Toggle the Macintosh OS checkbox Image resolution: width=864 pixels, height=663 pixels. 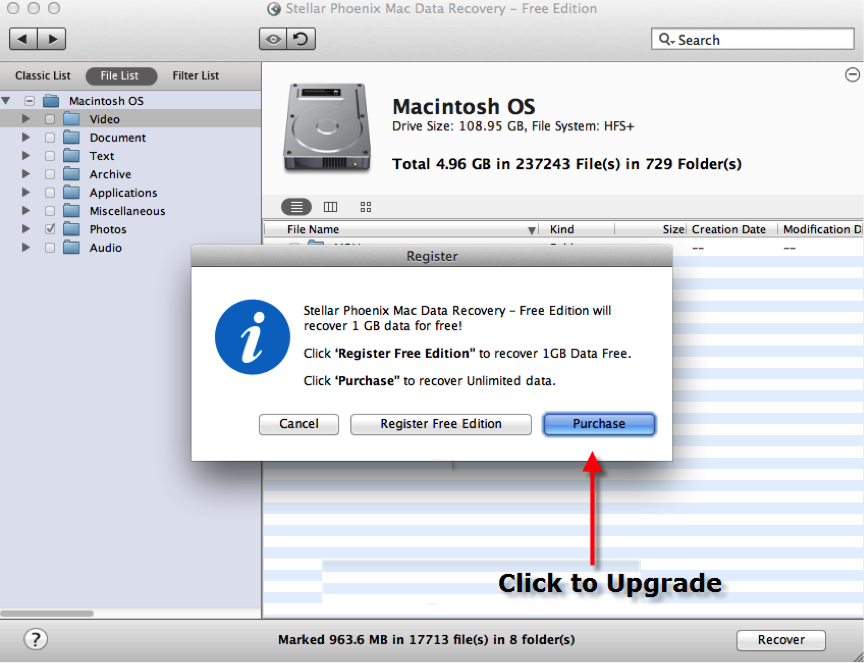pos(30,101)
